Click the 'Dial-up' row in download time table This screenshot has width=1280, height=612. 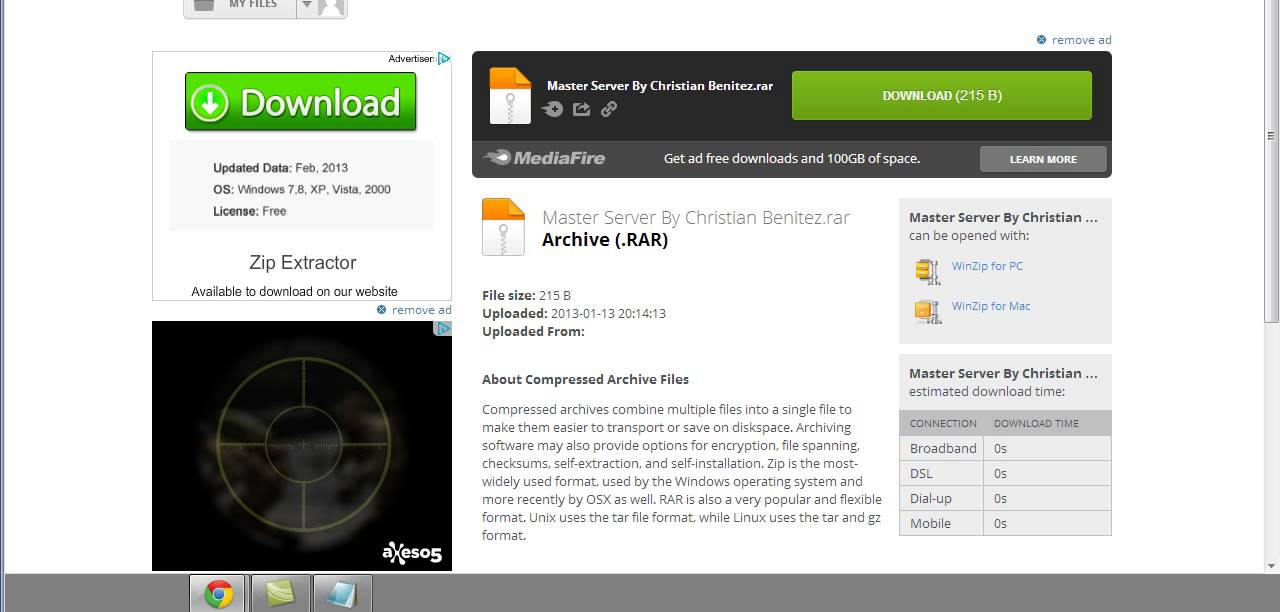(1005, 498)
